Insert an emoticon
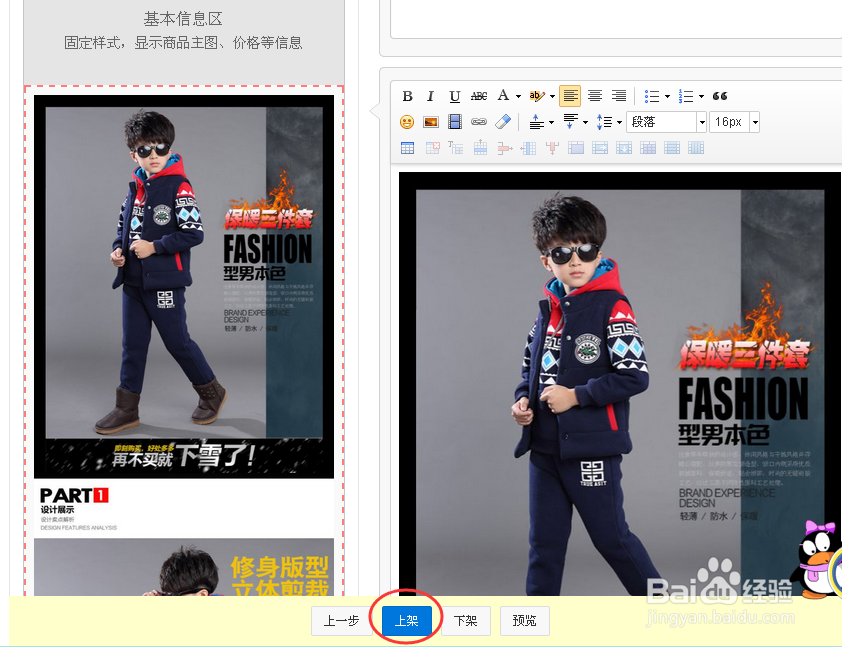The height and width of the screenshot is (647, 842). (x=407, y=122)
